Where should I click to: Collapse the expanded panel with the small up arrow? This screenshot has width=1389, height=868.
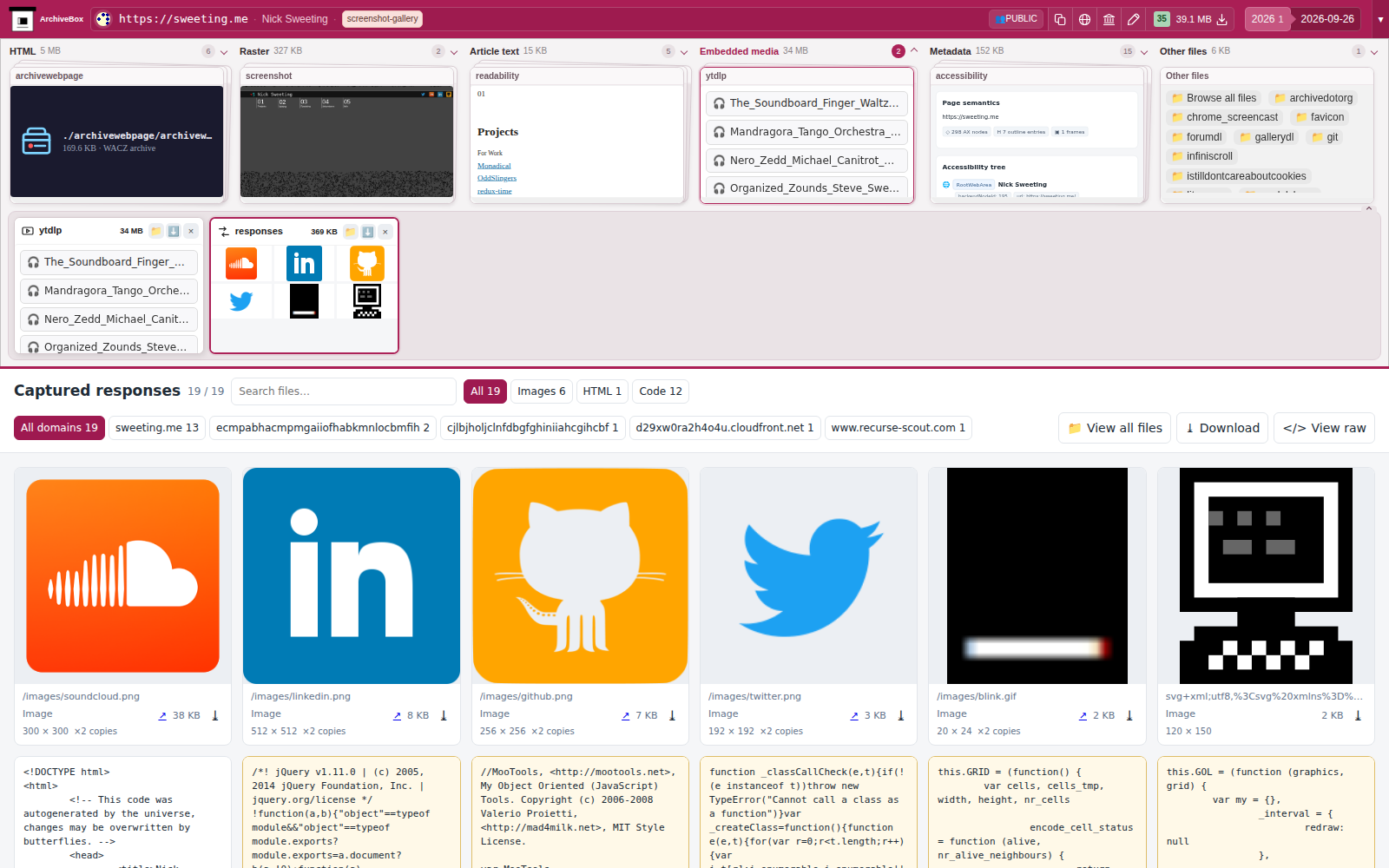pos(1369,208)
